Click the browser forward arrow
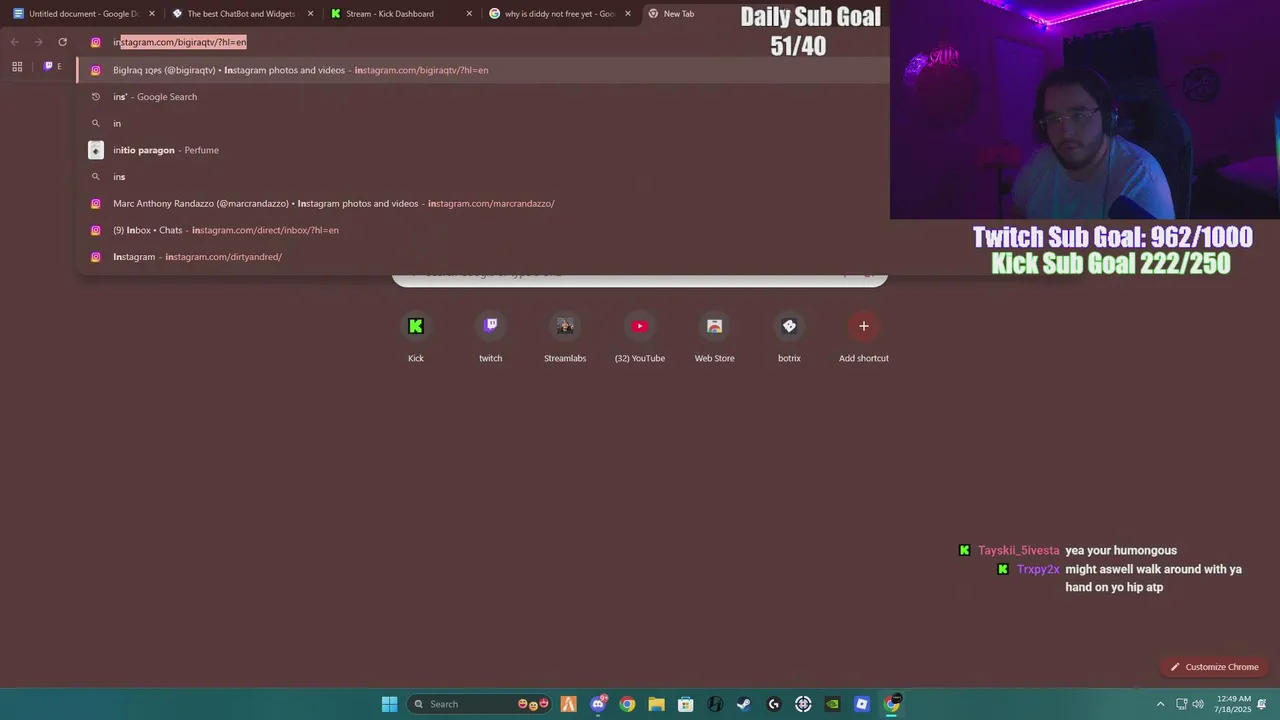 (38, 42)
